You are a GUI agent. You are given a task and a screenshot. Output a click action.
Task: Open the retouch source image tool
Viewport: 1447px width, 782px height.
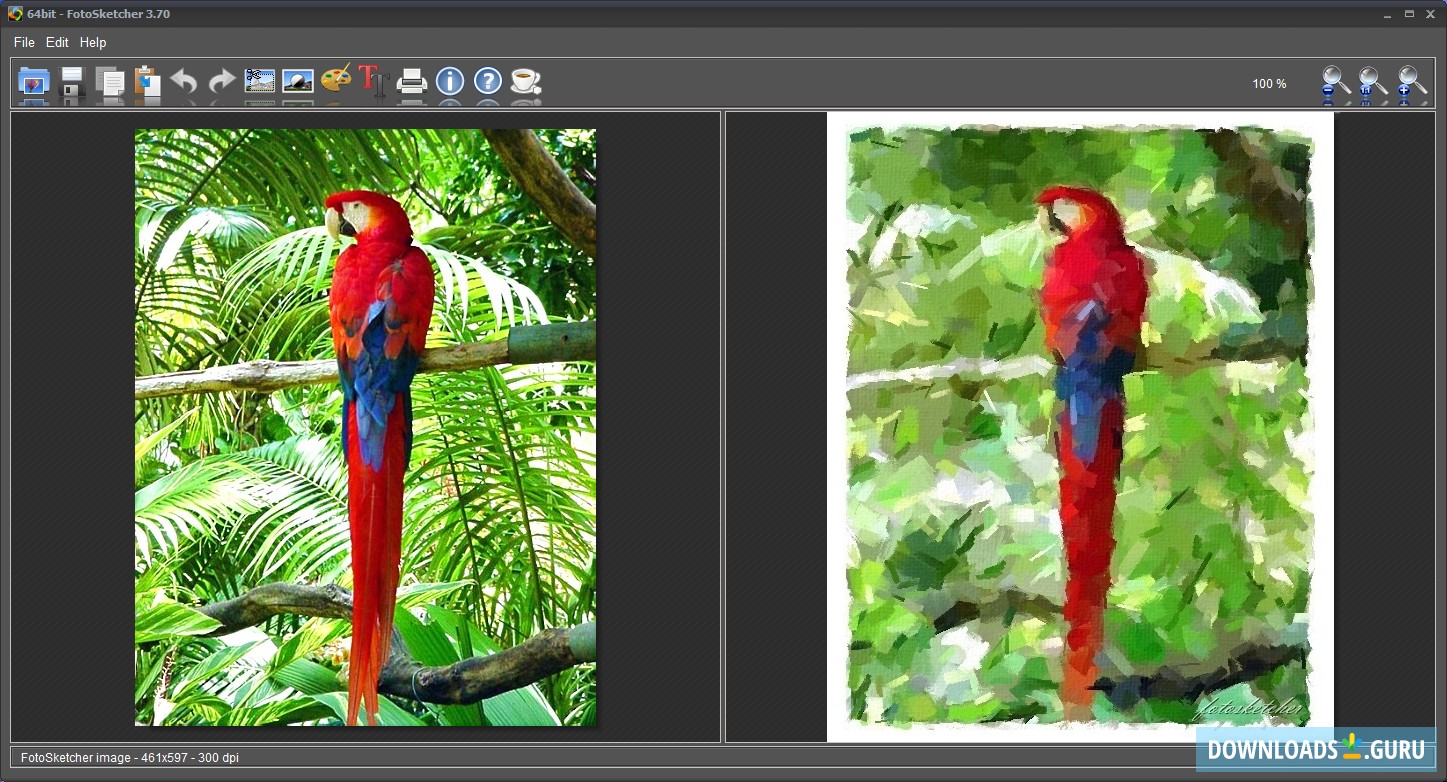pyautogui.click(x=298, y=81)
